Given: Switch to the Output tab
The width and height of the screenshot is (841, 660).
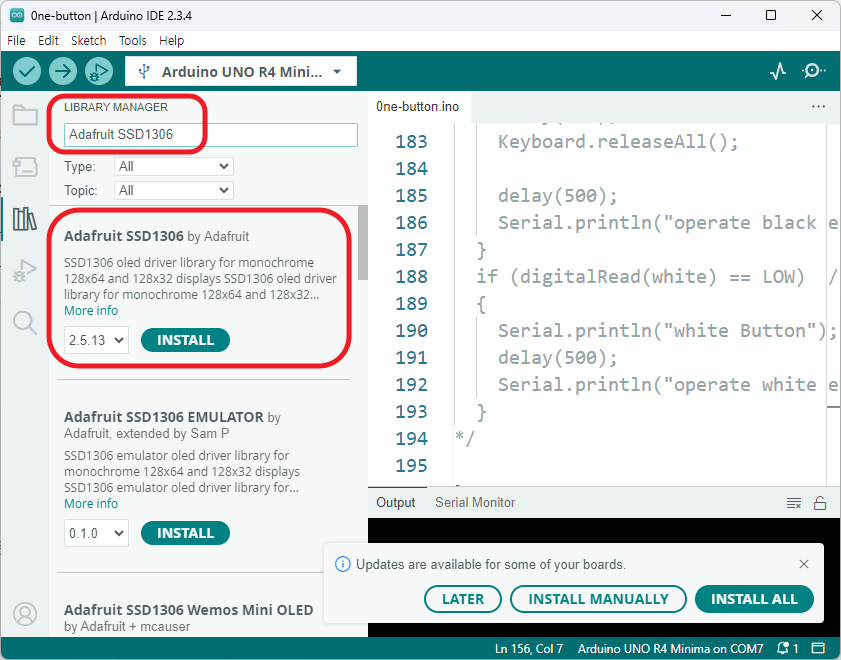Looking at the screenshot, I should click(x=396, y=502).
